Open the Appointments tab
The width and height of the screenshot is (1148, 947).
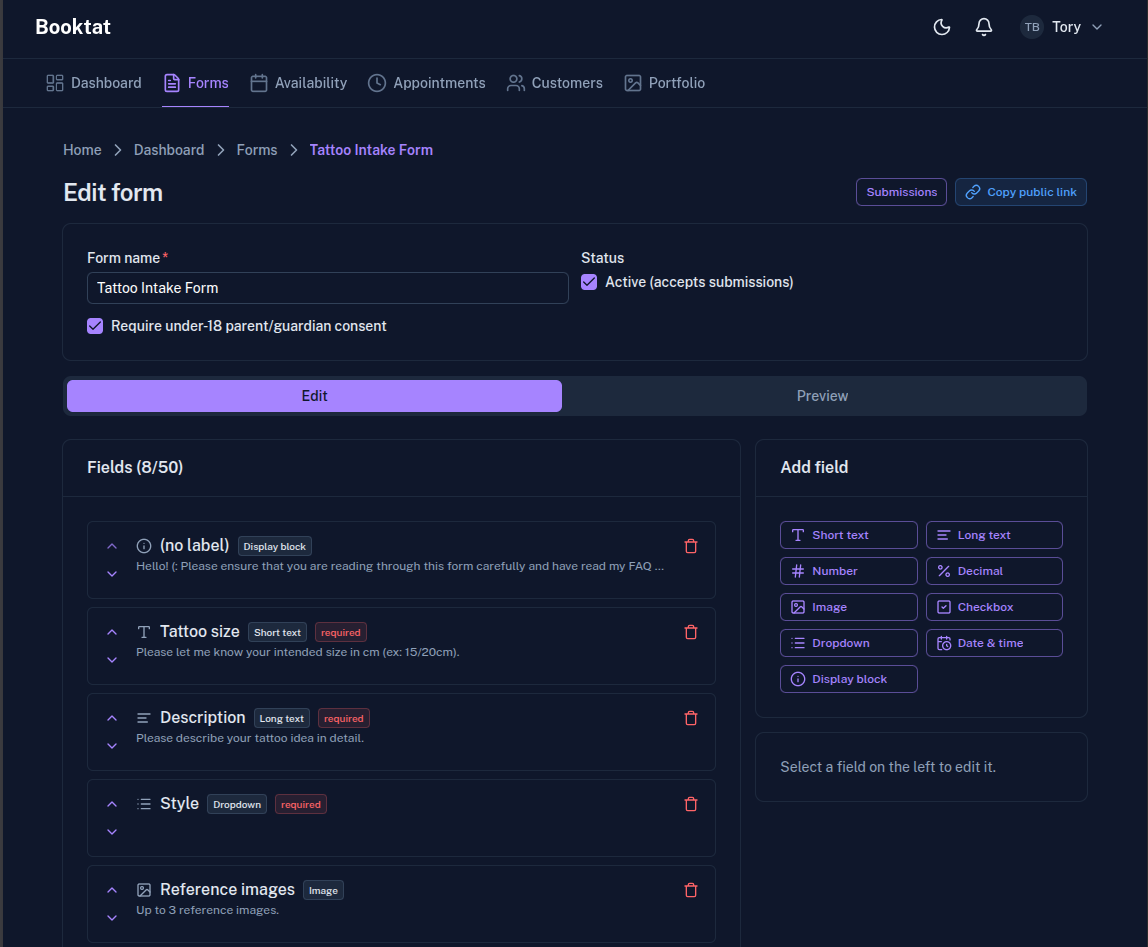(x=426, y=83)
